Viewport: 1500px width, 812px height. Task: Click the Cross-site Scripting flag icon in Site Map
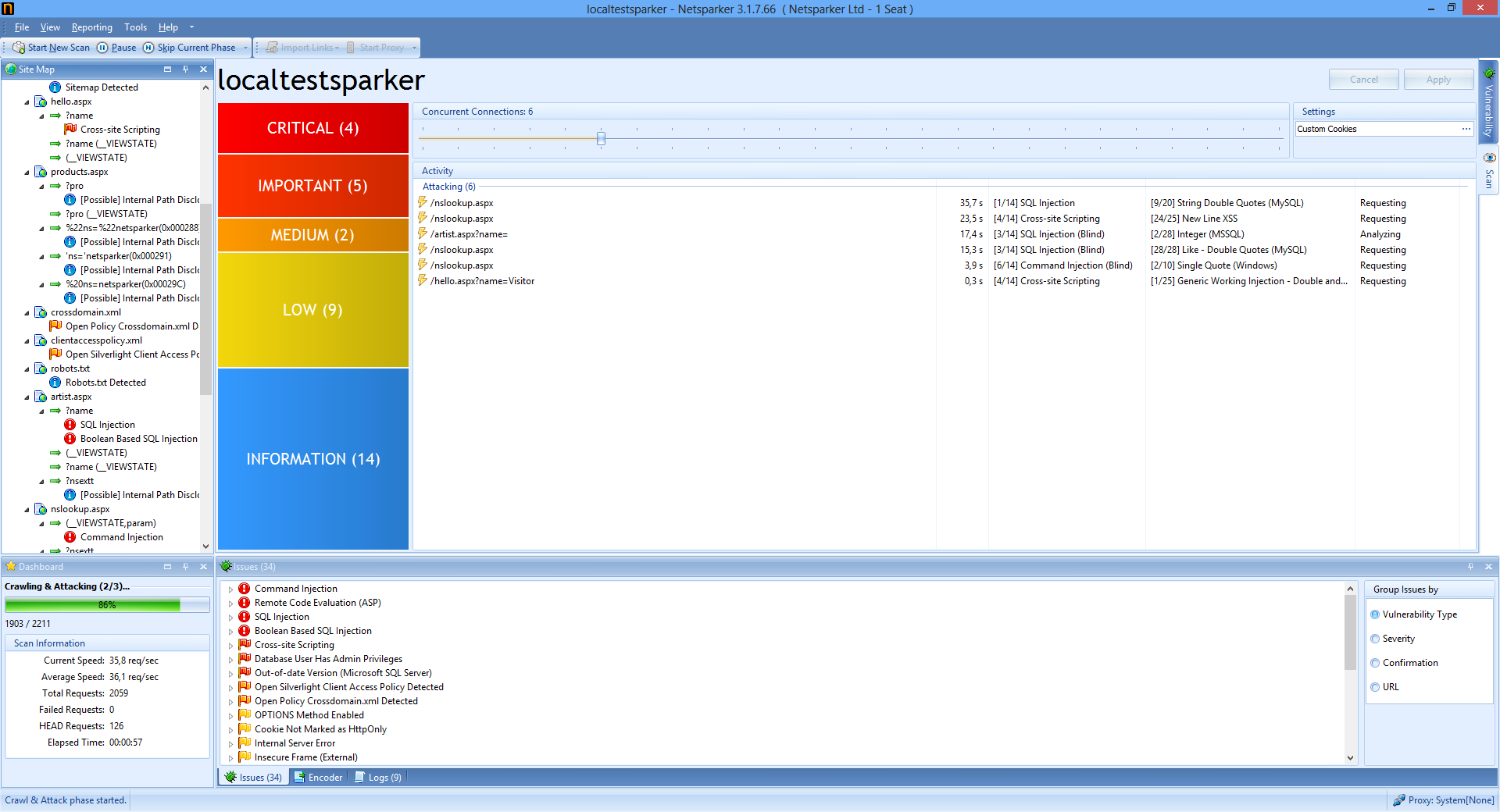[70, 130]
